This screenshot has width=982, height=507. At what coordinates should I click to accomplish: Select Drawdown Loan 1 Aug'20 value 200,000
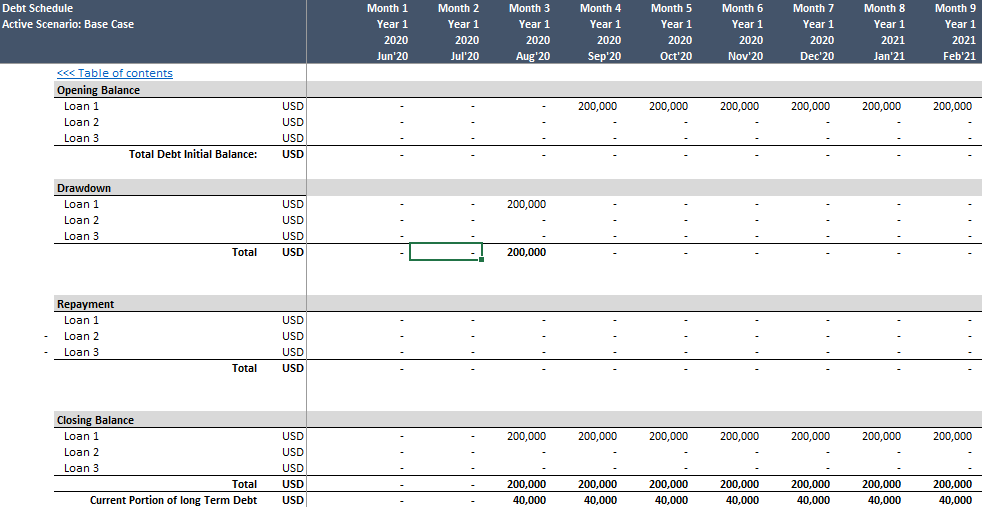click(526, 204)
